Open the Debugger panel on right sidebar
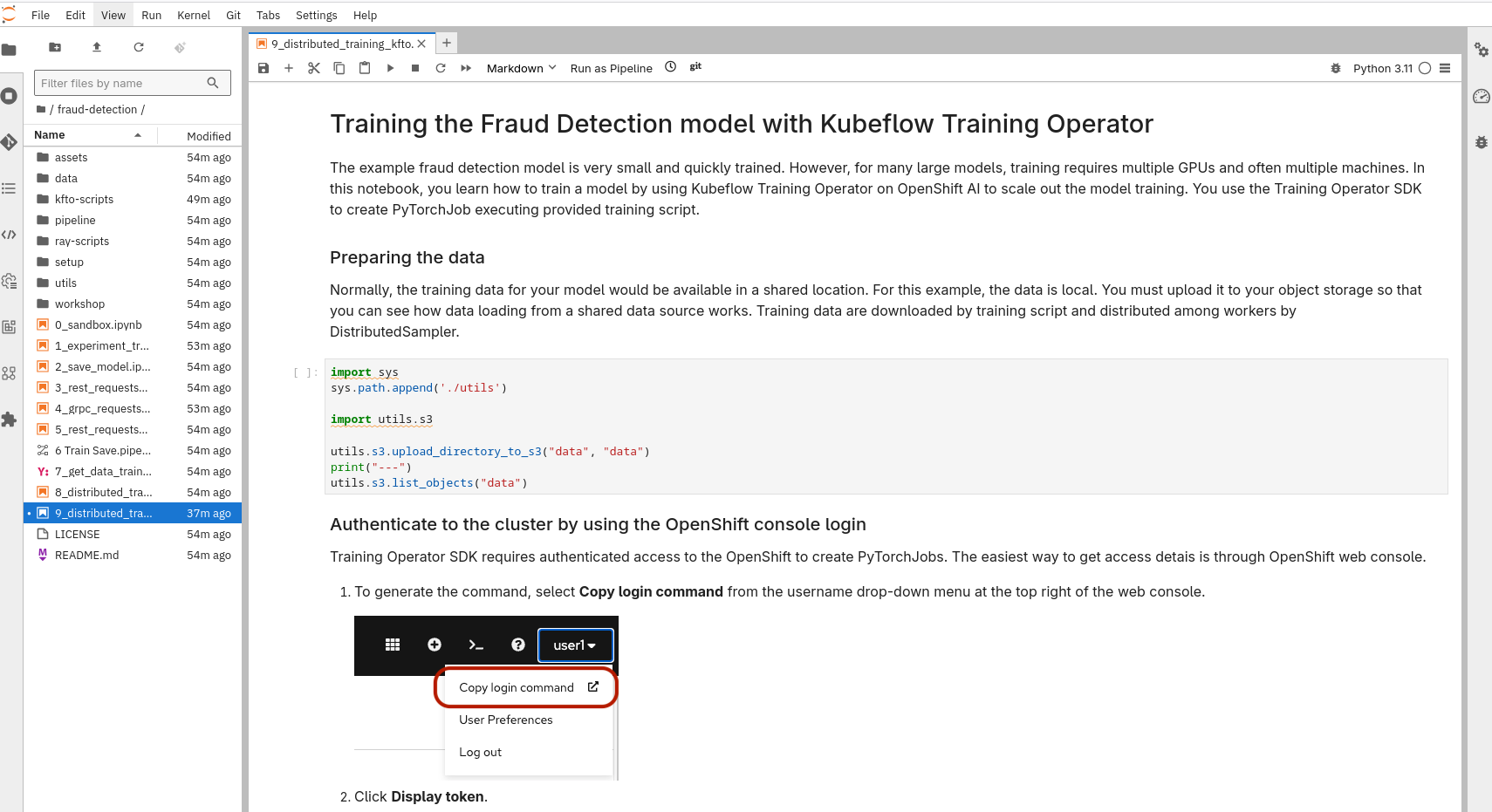This screenshot has height=812, width=1492. pyautogui.click(x=1482, y=142)
